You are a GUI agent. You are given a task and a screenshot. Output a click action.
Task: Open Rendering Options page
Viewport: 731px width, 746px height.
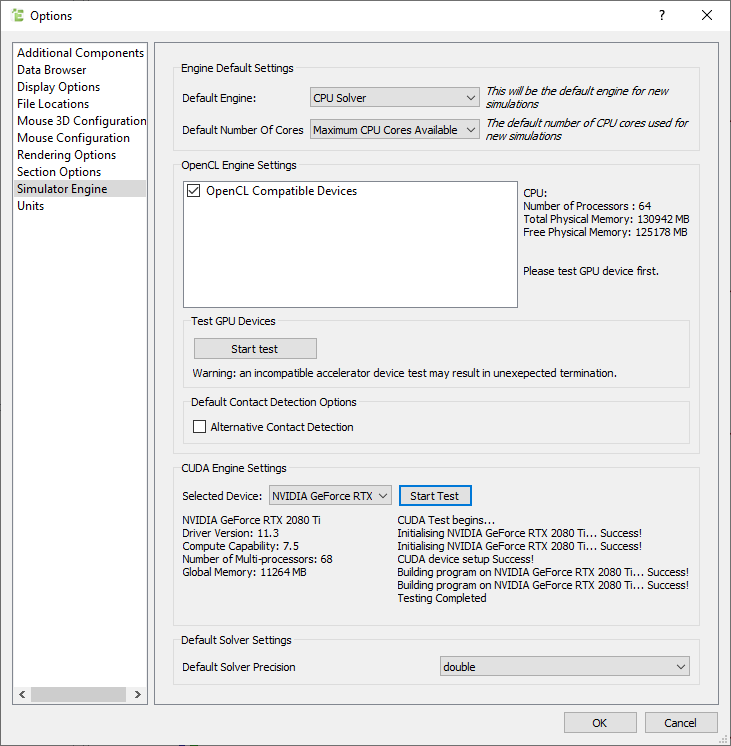66,155
